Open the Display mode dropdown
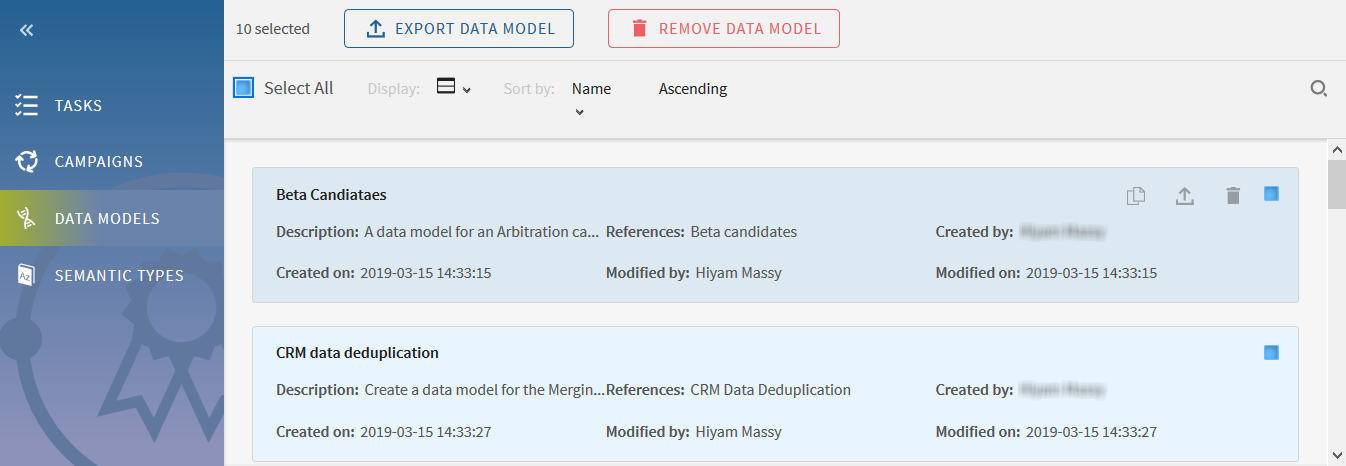 (453, 88)
